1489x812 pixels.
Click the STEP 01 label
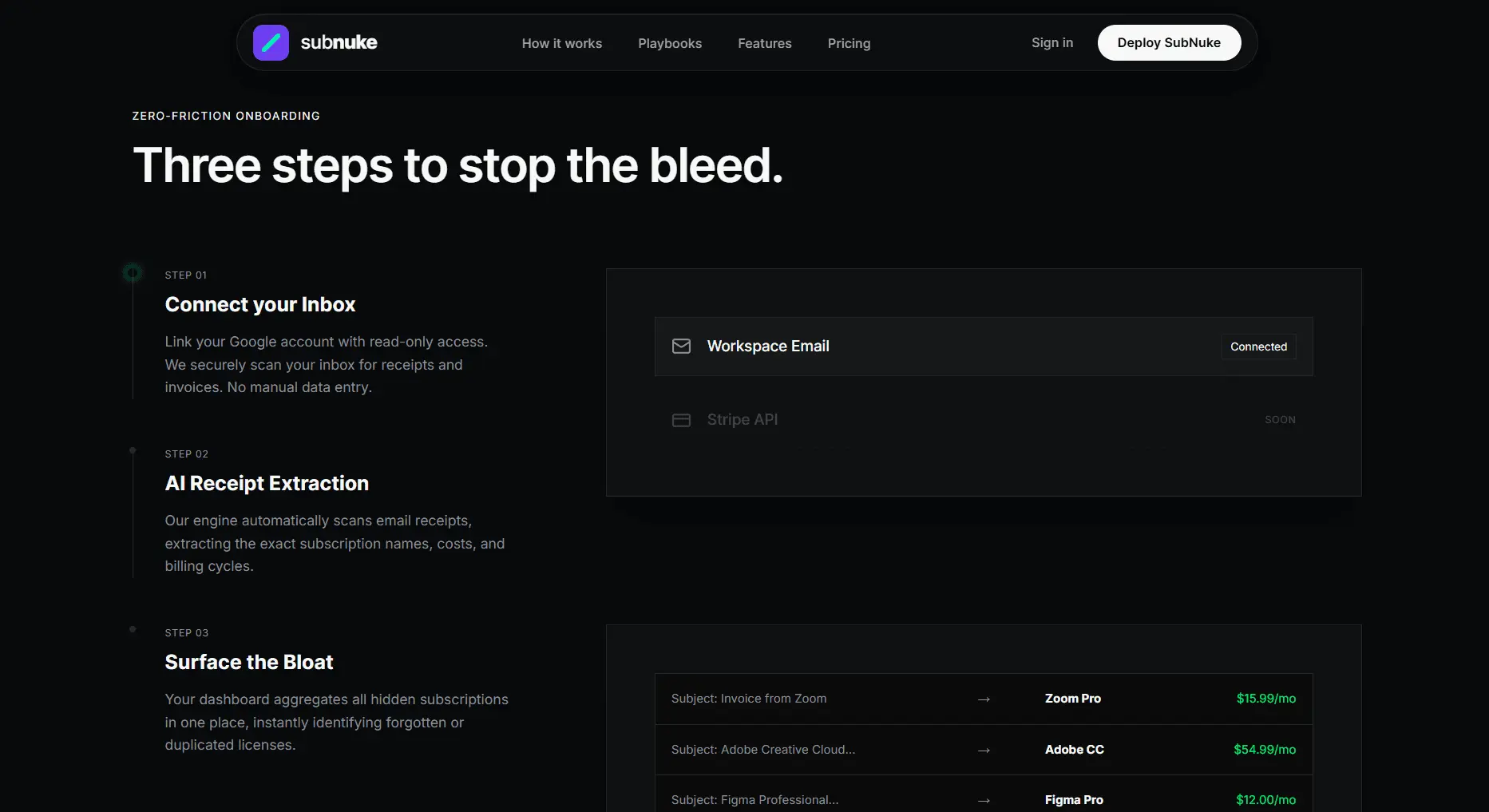click(x=186, y=275)
